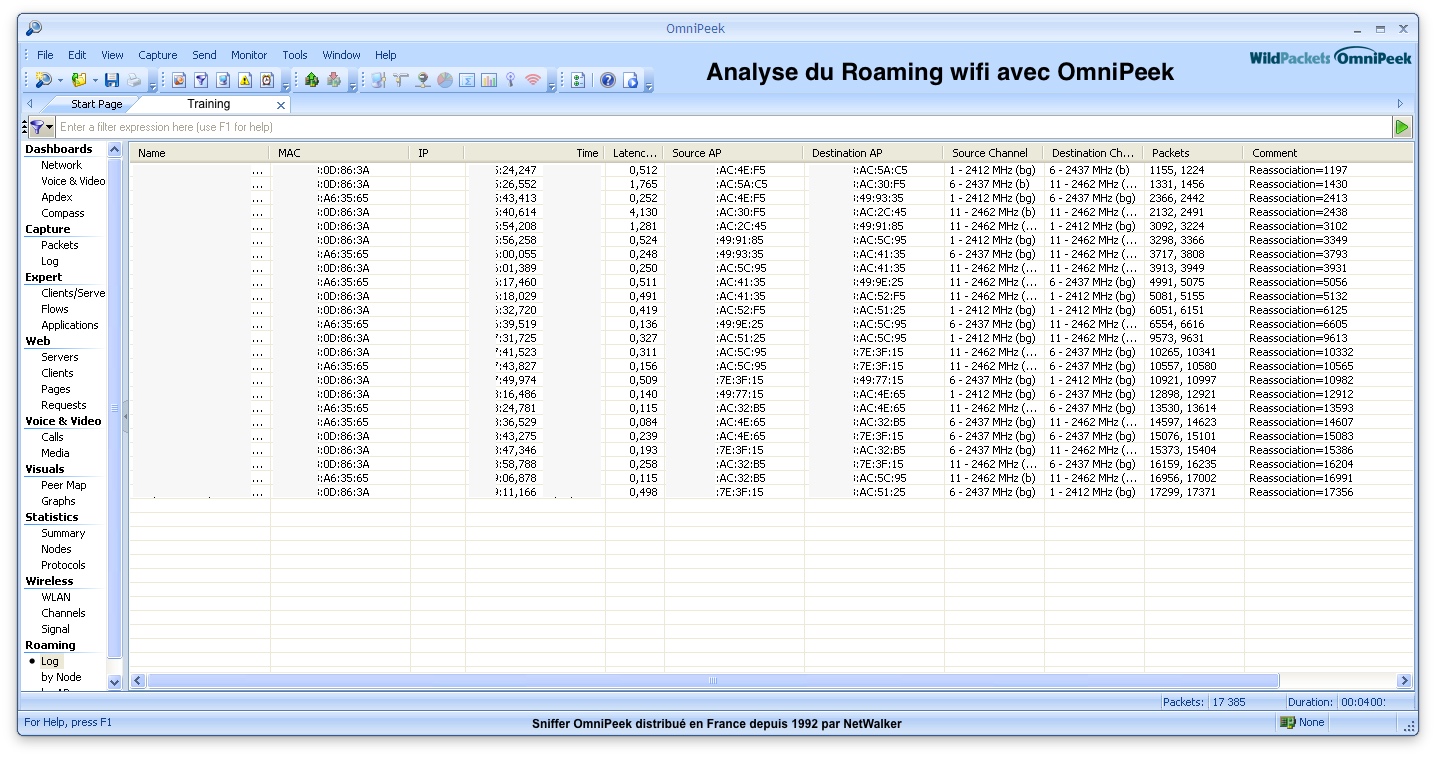The height and width of the screenshot is (757, 1436).
Task: Click the peer map node toolbar icon
Action: pyautogui.click(x=423, y=80)
